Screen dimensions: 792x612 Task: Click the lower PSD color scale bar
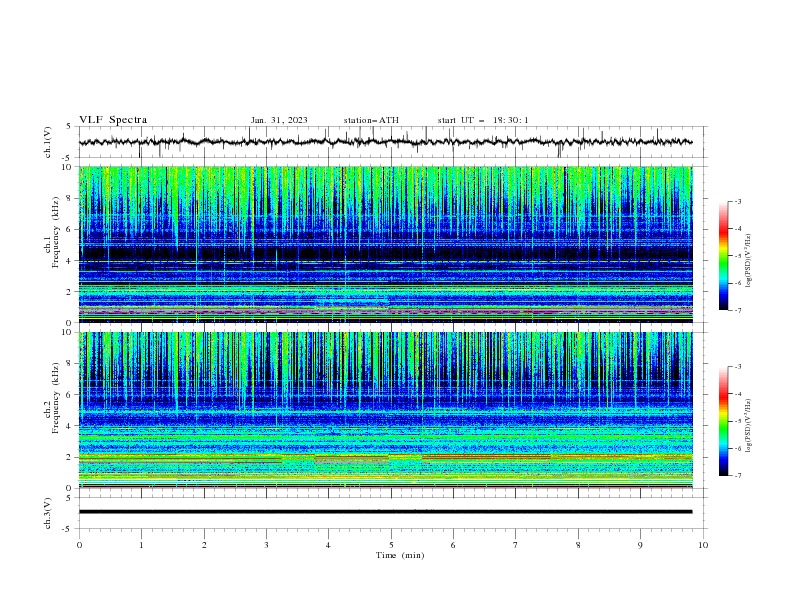click(723, 421)
